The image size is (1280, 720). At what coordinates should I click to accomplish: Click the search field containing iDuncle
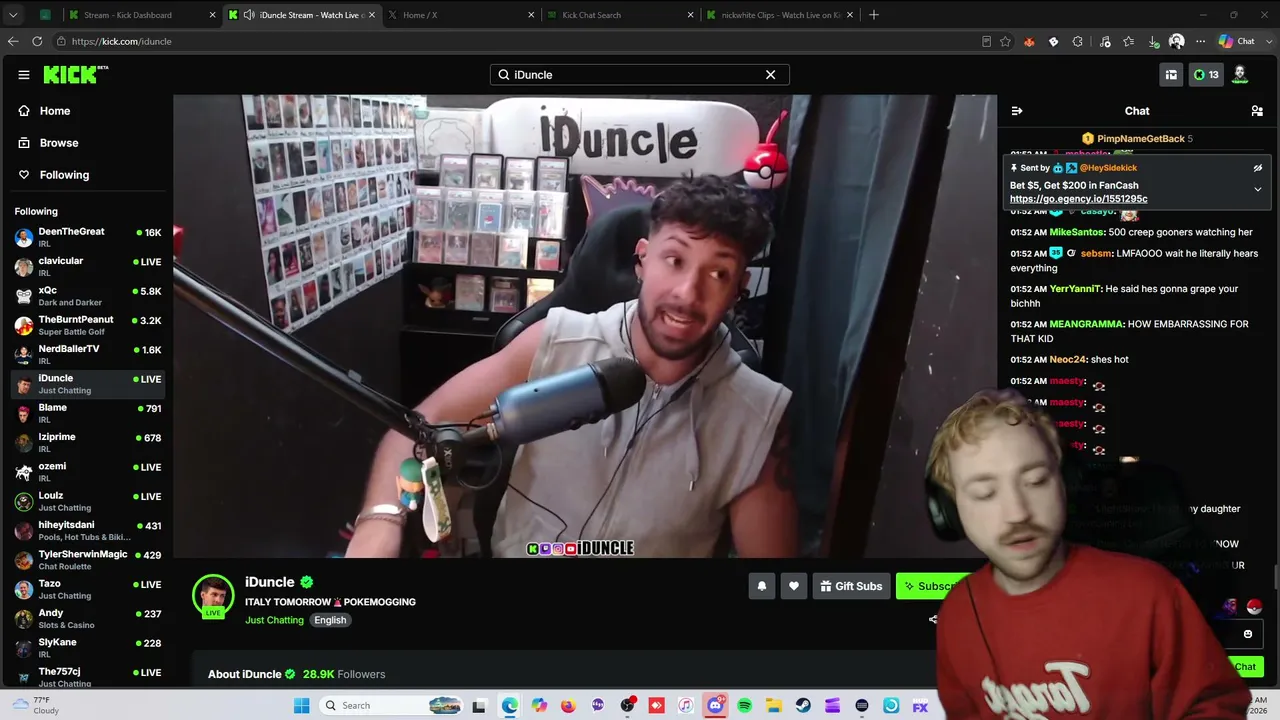click(639, 75)
